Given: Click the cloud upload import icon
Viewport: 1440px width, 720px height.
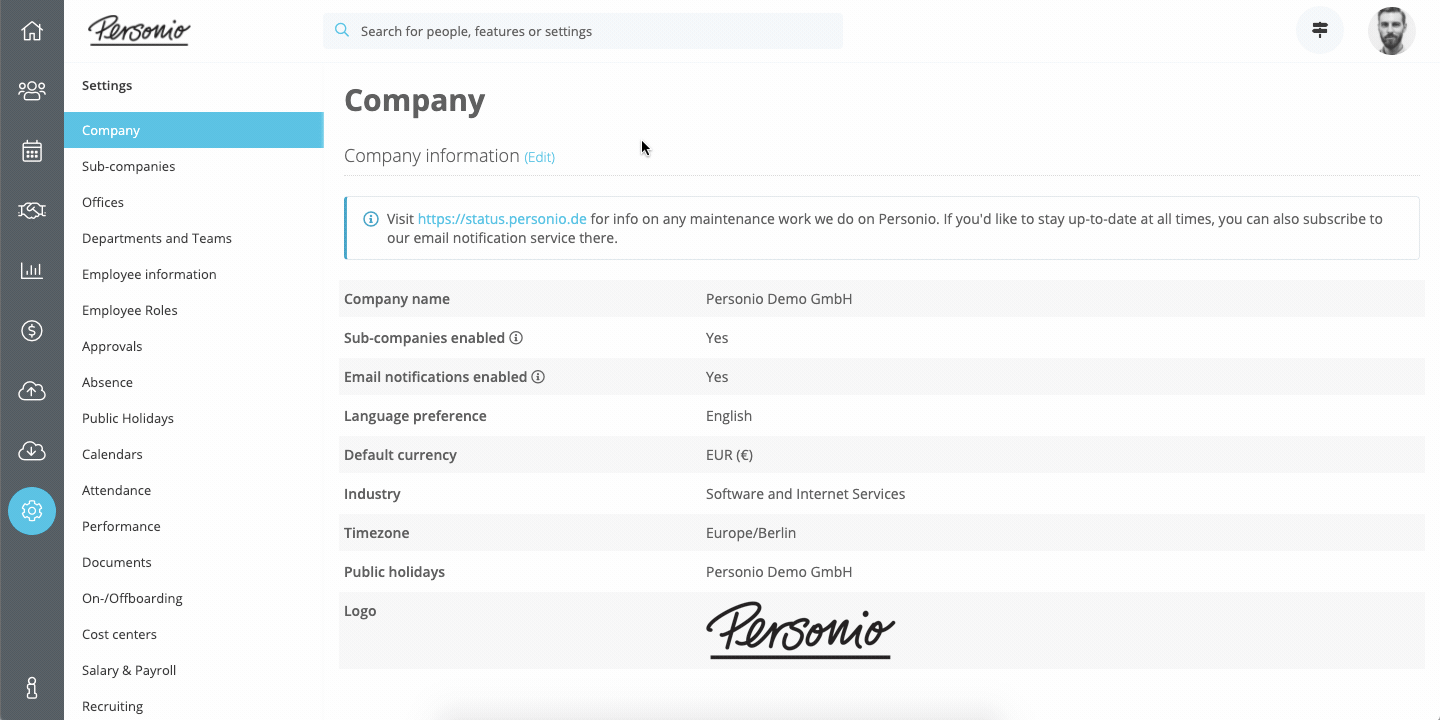Looking at the screenshot, I should pos(32,391).
